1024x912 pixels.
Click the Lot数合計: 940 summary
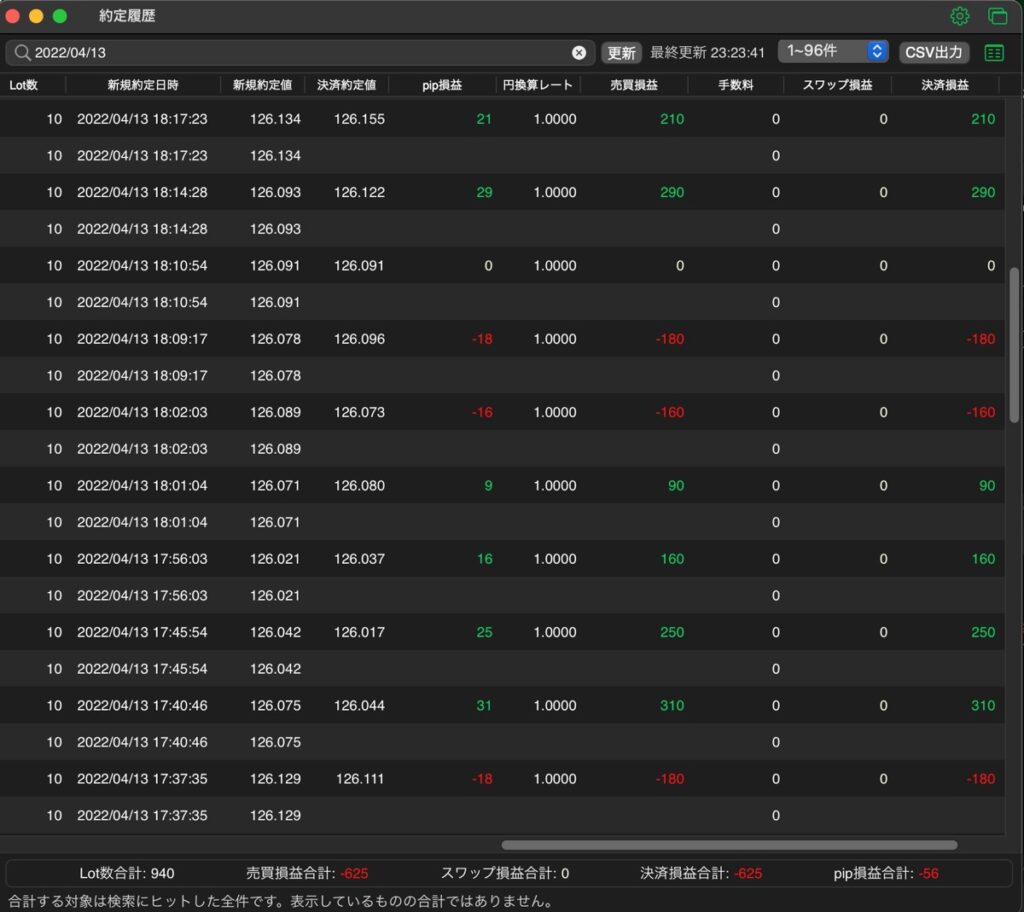click(127, 873)
